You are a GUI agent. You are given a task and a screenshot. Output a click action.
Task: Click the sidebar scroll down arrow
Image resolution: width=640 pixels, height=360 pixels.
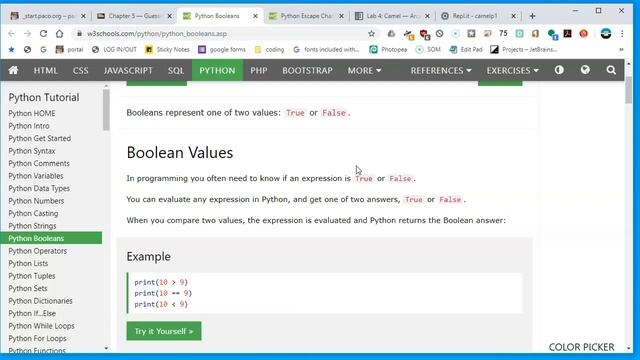106,348
